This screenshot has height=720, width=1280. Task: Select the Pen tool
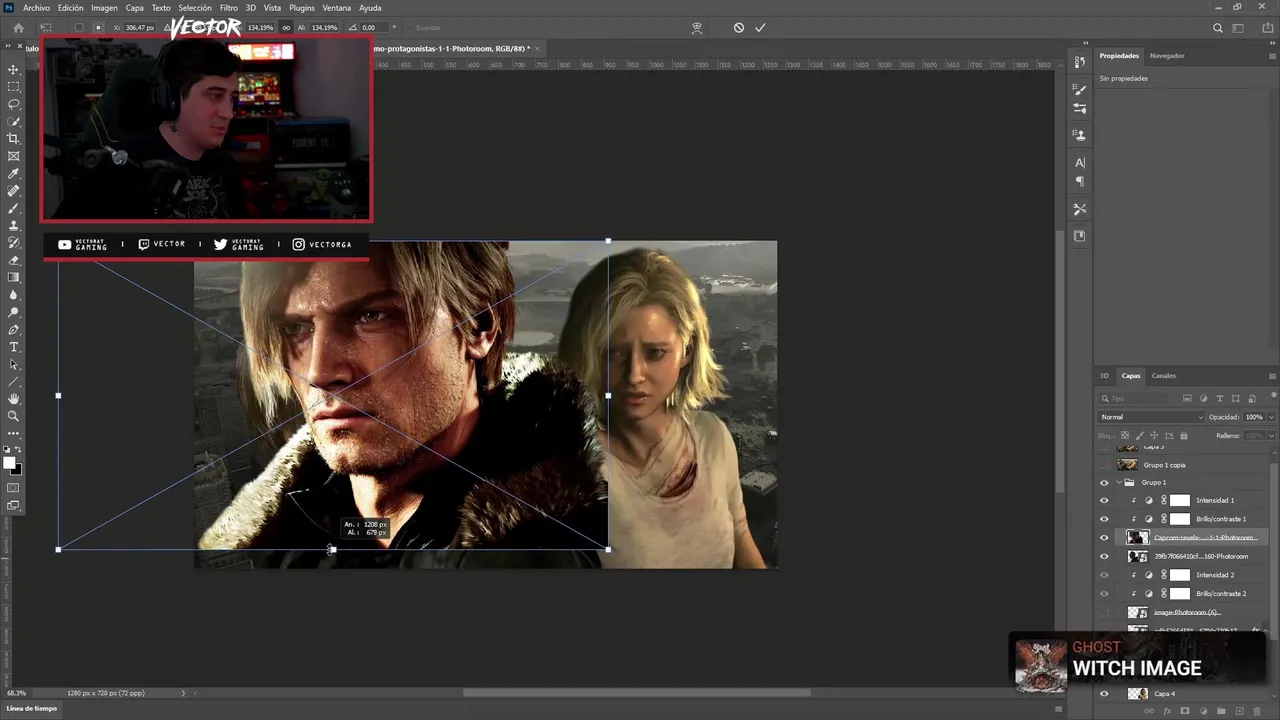[14, 330]
